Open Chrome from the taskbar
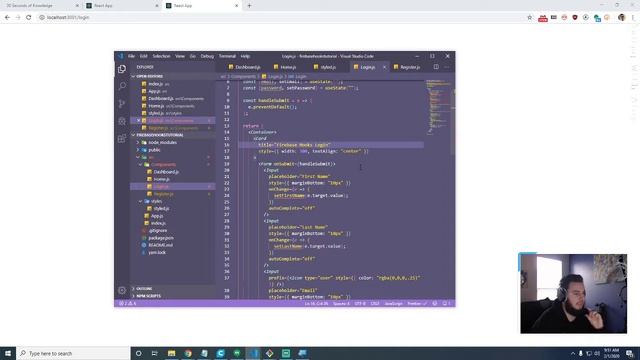The width and height of the screenshot is (640, 360). click(188, 353)
